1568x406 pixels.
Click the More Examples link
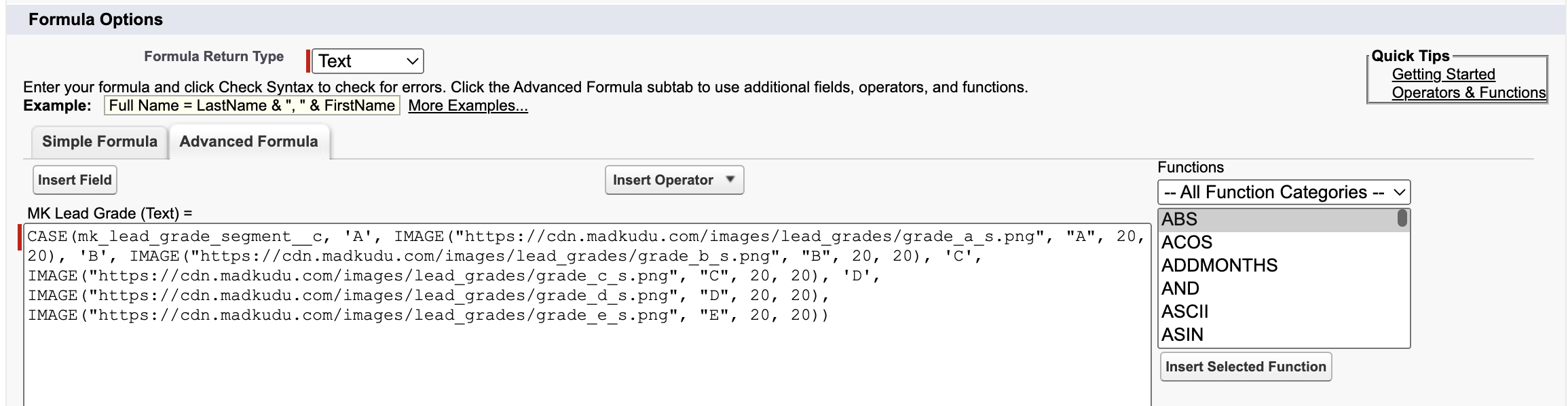pos(468,106)
